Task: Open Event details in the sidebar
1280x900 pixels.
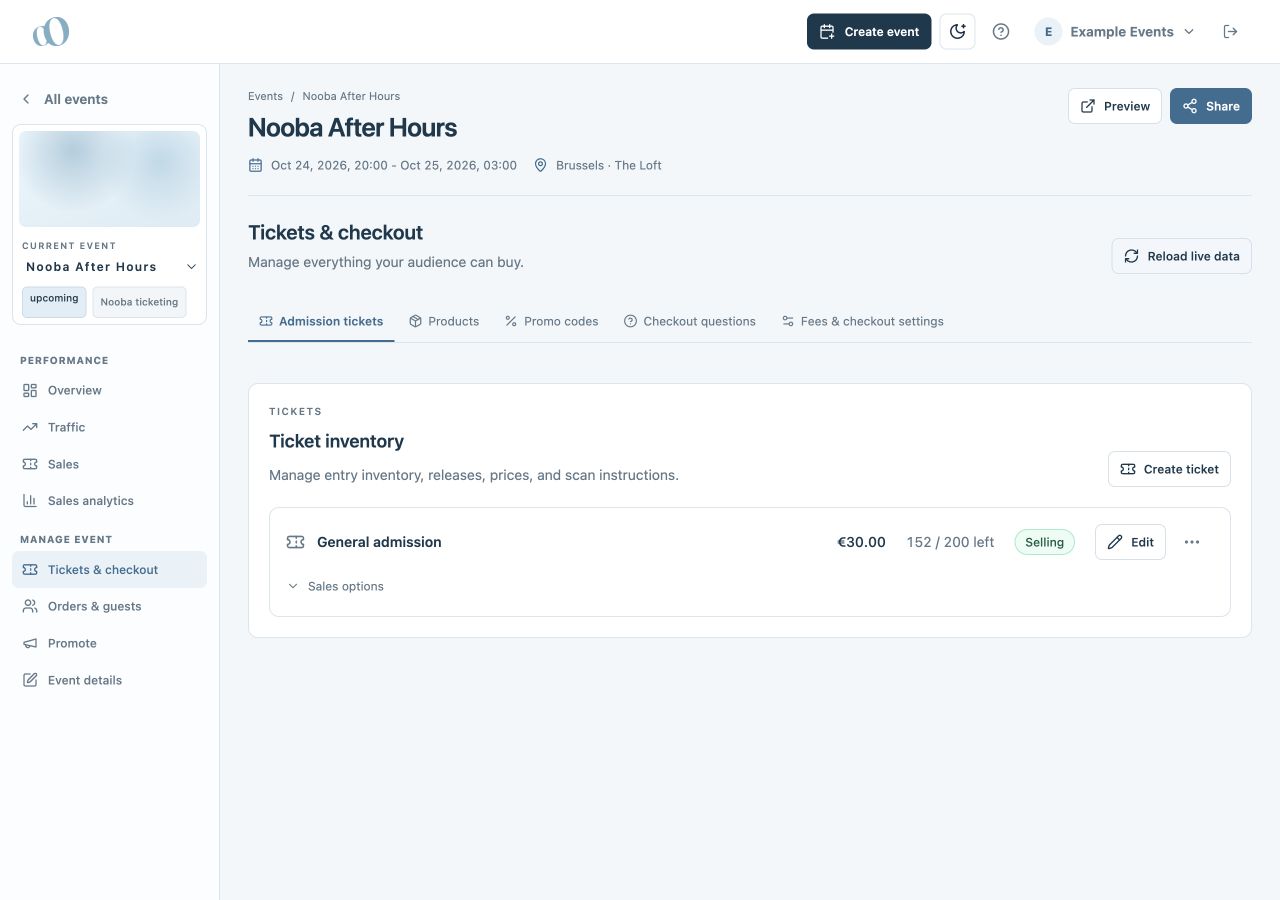Action: tap(110, 680)
